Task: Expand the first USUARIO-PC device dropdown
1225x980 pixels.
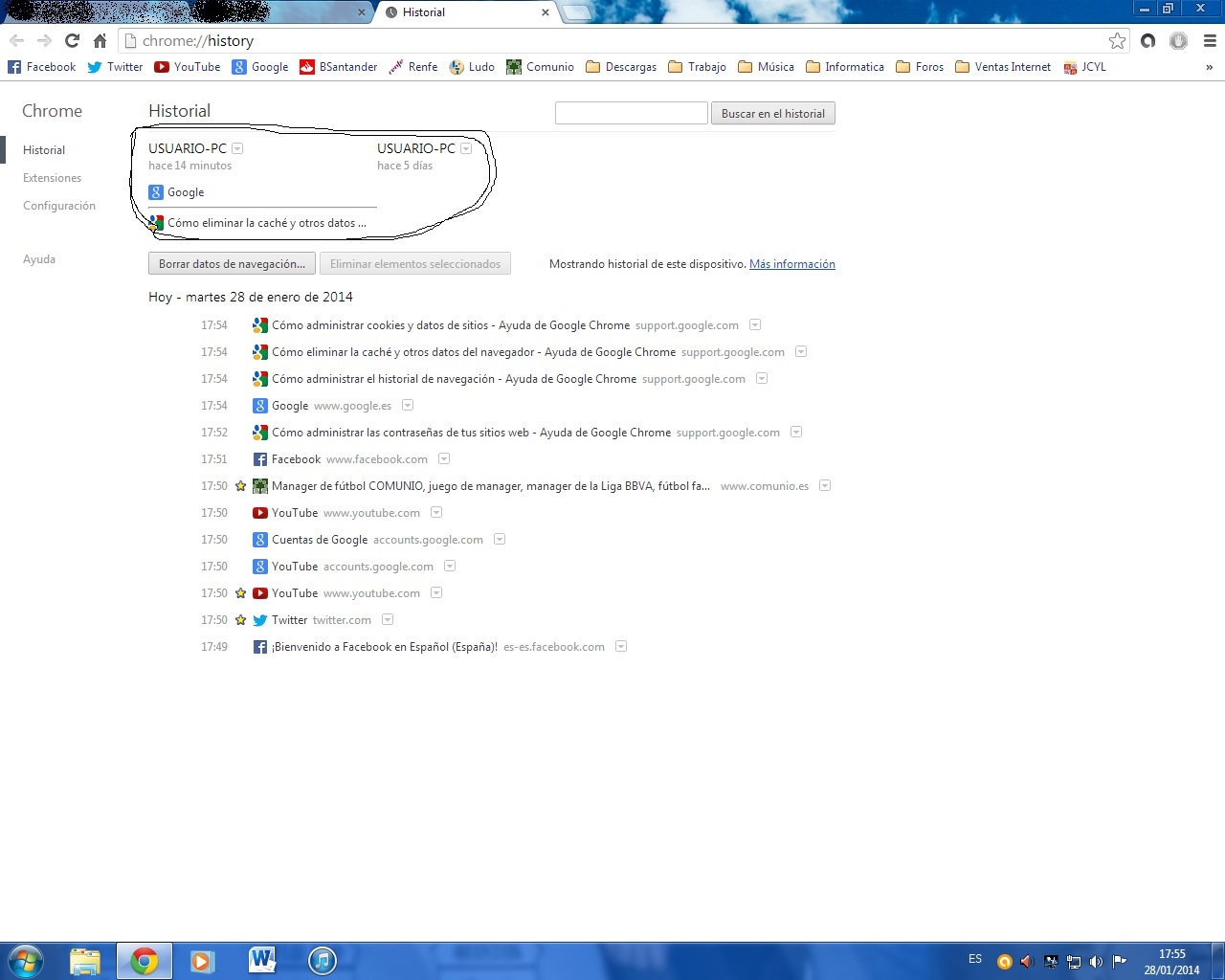Action: tap(237, 148)
